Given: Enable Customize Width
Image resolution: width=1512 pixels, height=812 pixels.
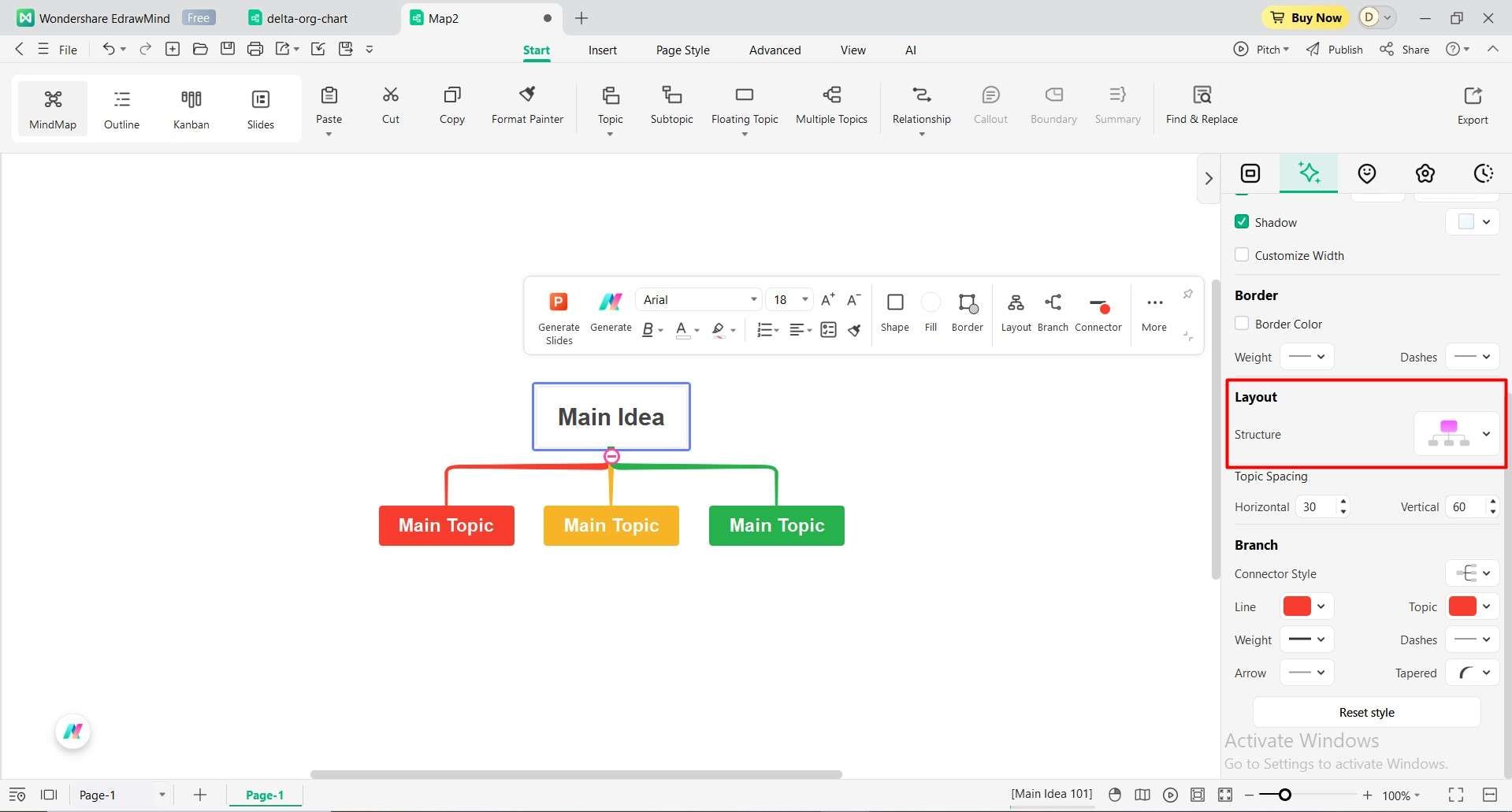Looking at the screenshot, I should 1242,254.
